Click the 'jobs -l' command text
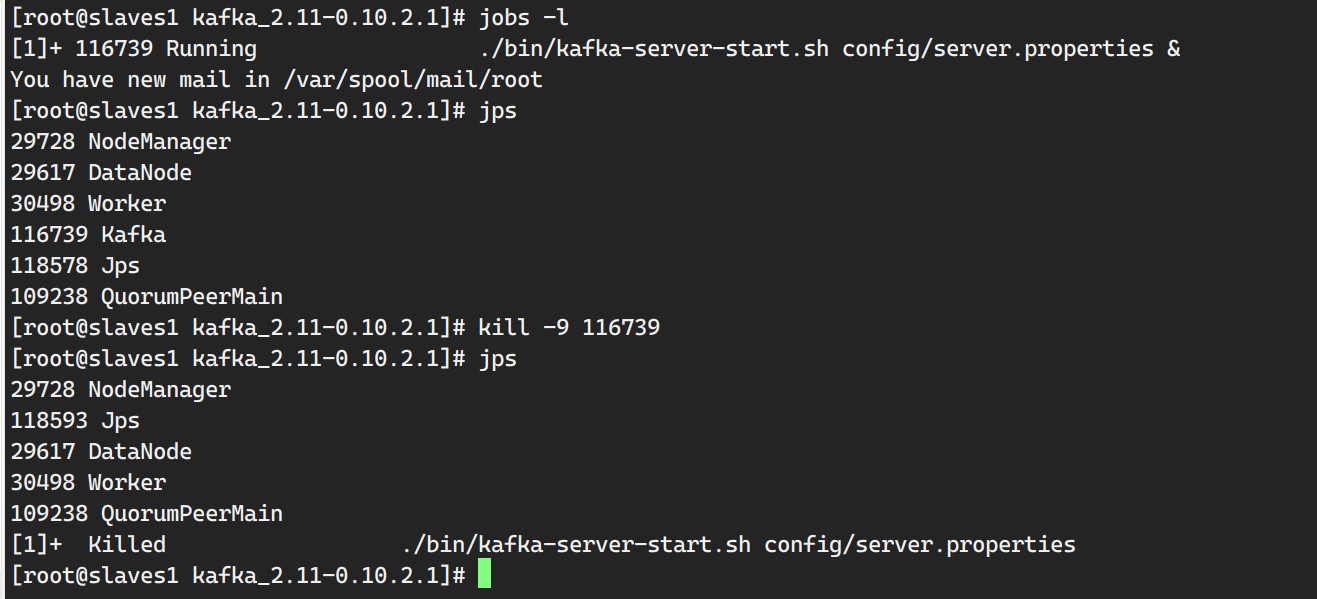Image resolution: width=1317 pixels, height=599 pixels. pyautogui.click(x=524, y=17)
